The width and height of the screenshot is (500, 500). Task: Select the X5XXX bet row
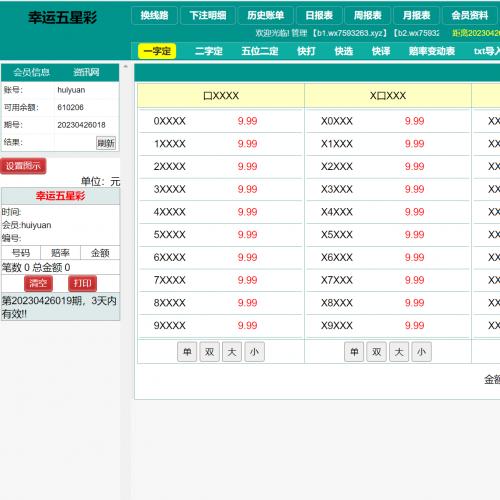pyautogui.click(x=388, y=235)
